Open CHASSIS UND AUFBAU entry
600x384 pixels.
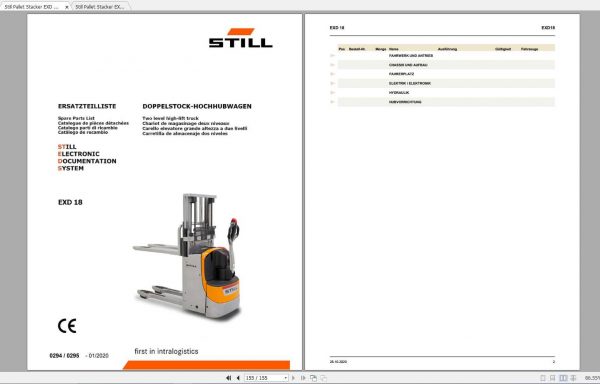click(408, 65)
